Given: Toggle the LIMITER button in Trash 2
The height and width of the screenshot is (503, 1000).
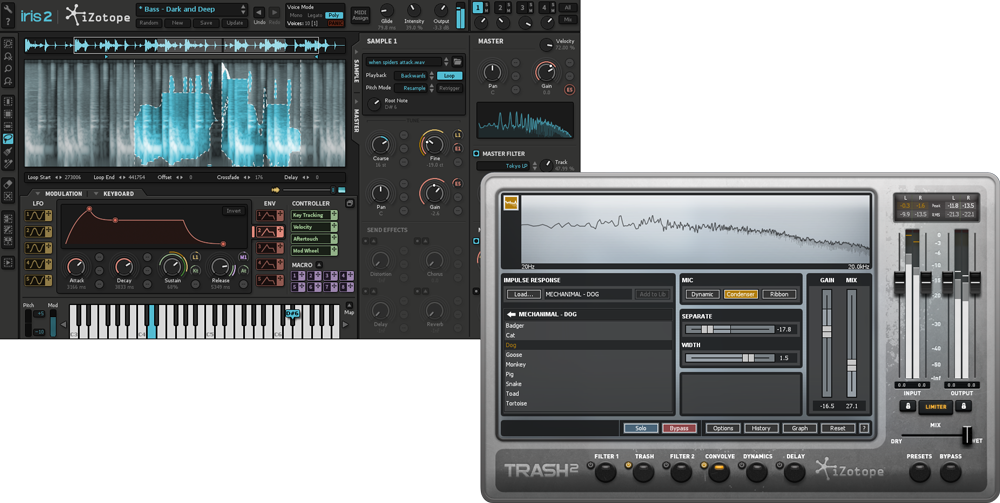Looking at the screenshot, I should tap(936, 407).
